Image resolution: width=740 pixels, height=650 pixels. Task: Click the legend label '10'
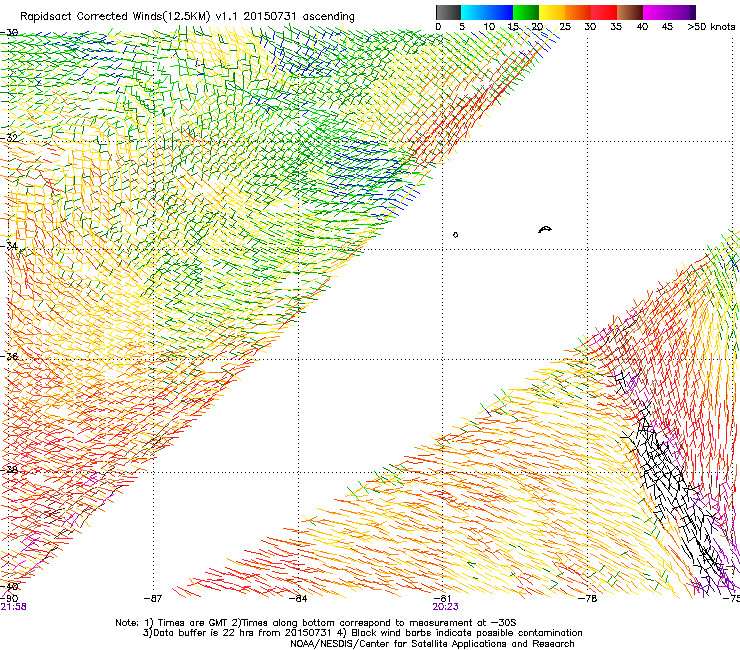click(x=489, y=27)
